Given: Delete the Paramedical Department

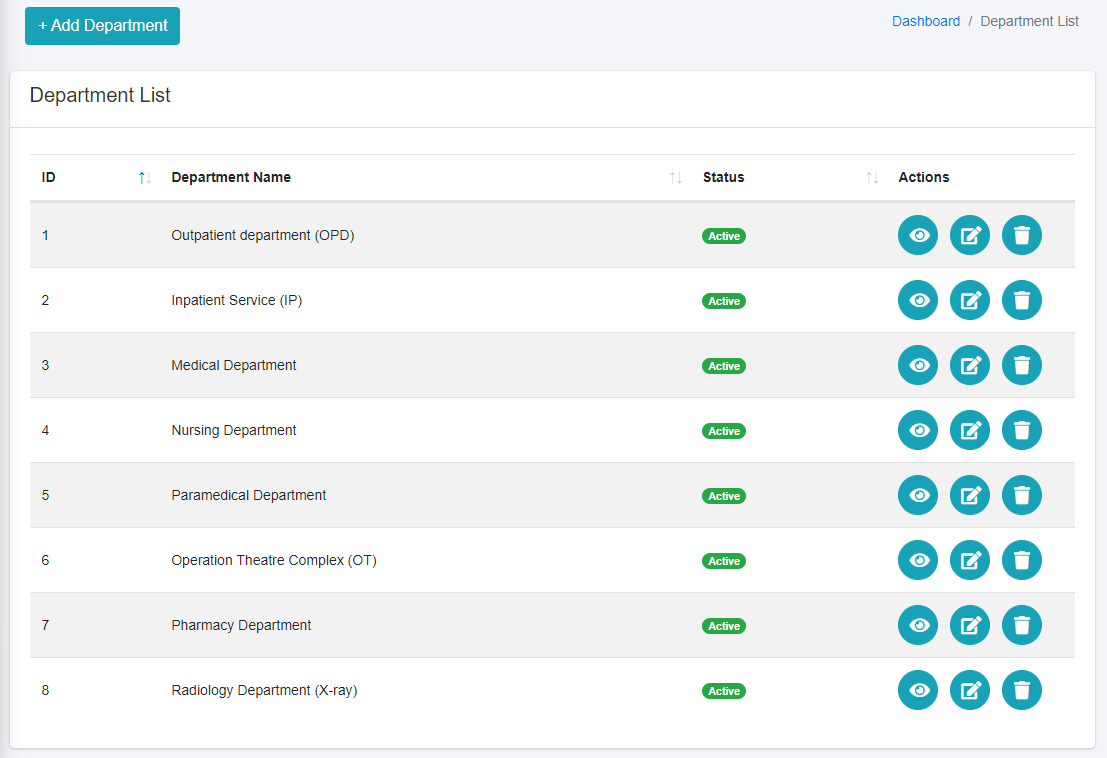Looking at the screenshot, I should click(x=1021, y=495).
